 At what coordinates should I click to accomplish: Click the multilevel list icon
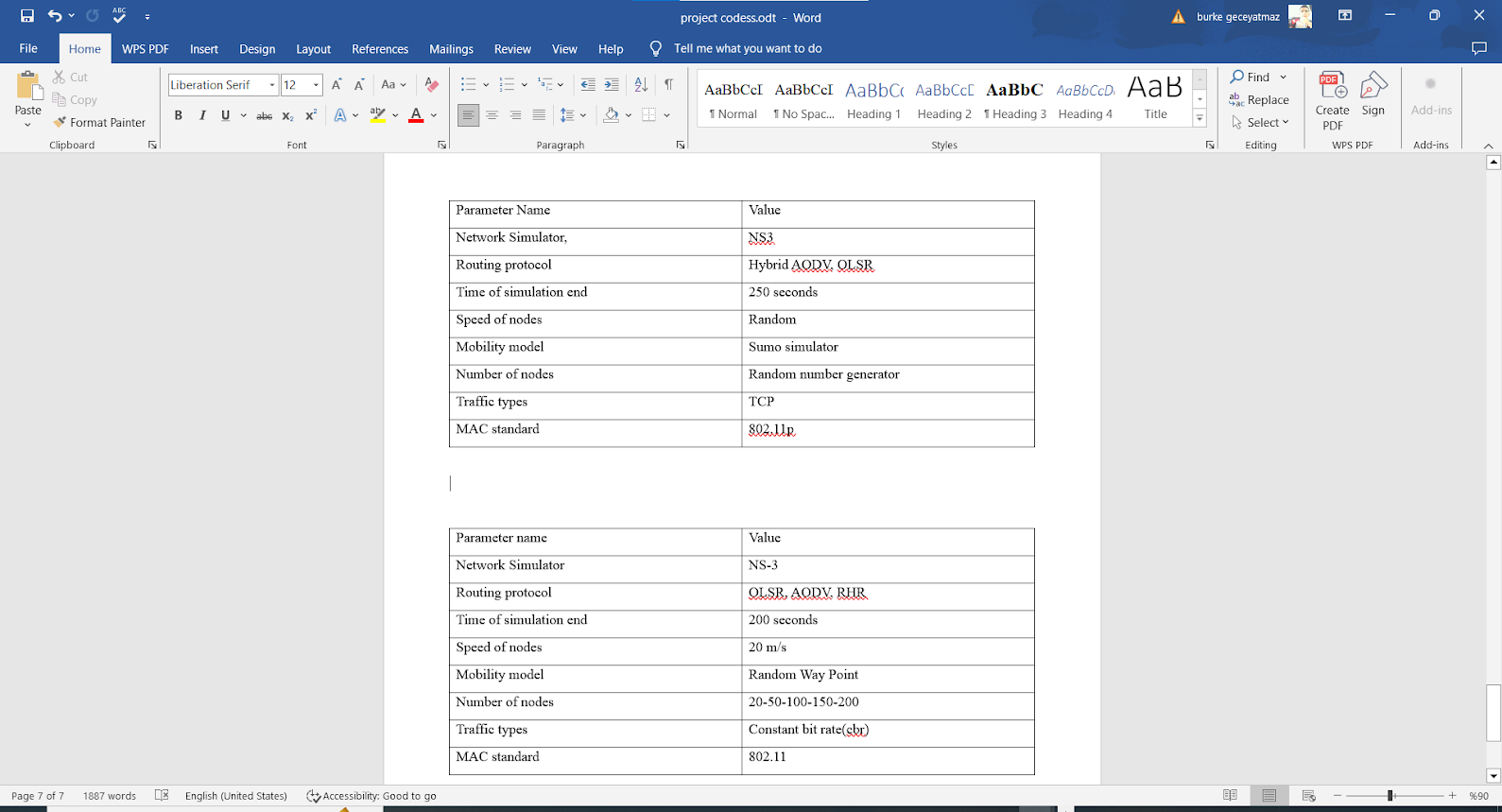(x=545, y=85)
